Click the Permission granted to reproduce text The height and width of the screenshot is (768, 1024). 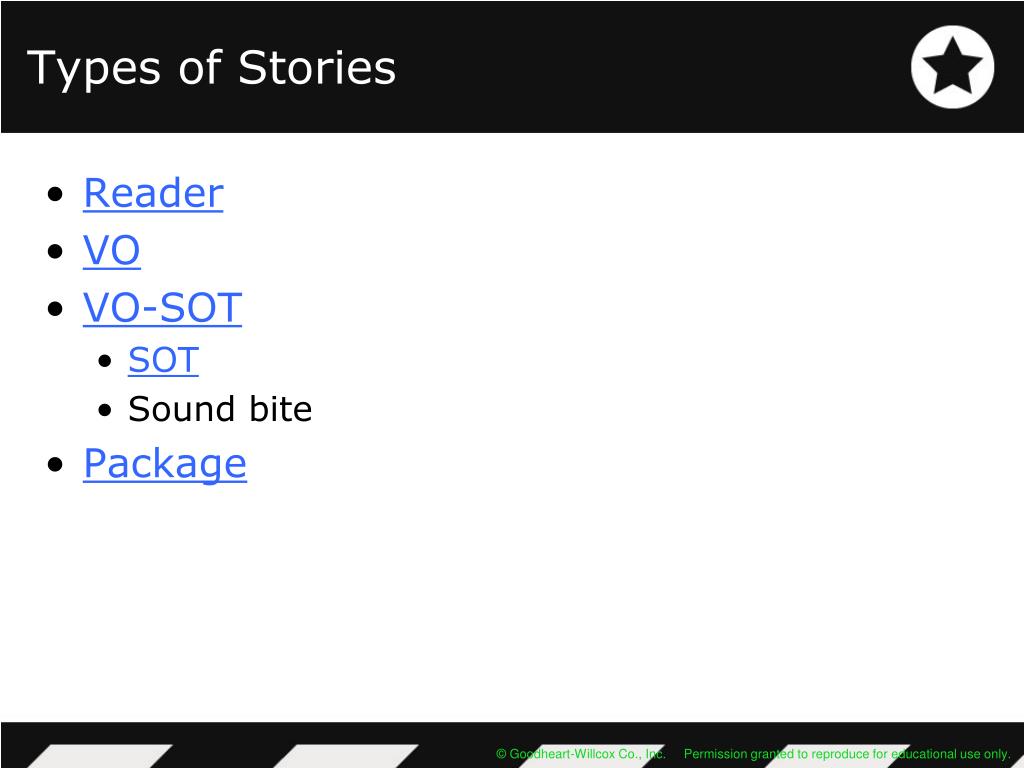point(847,754)
